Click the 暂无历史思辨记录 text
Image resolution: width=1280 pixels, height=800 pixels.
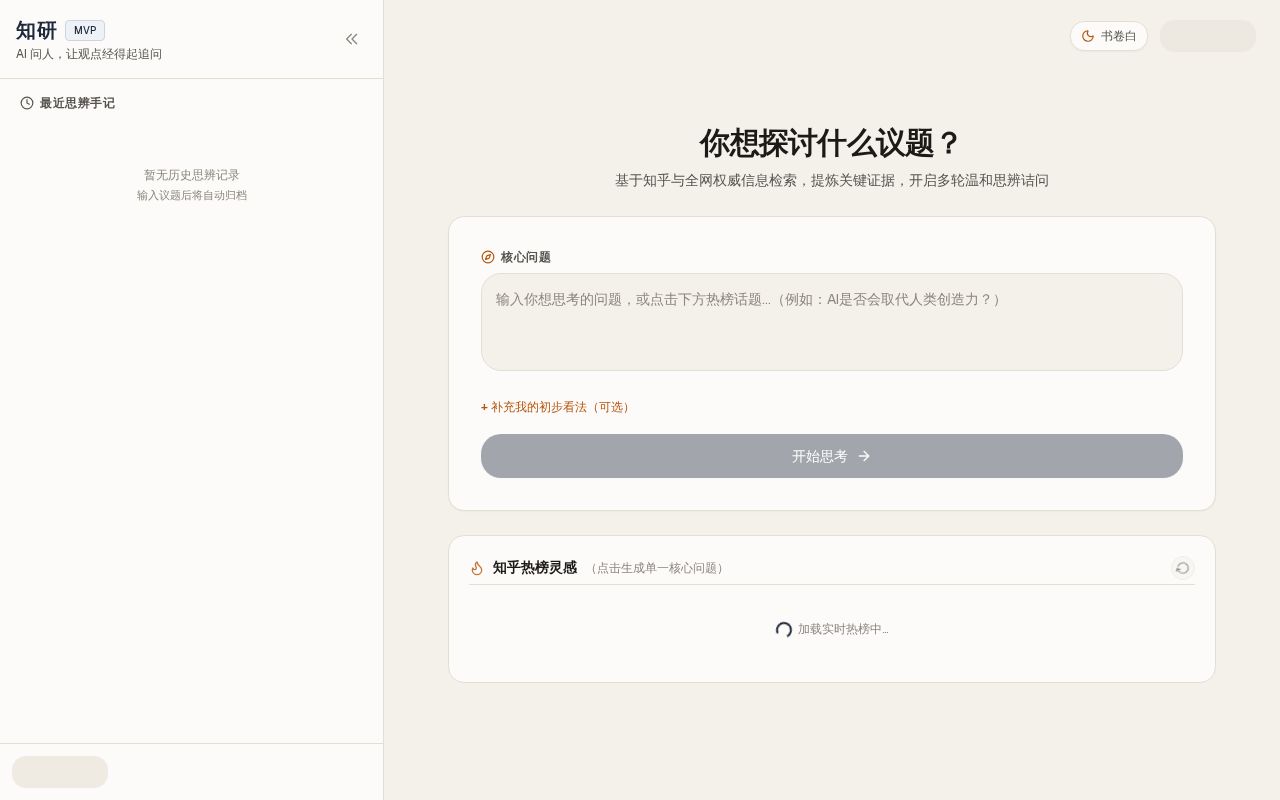[x=192, y=175]
